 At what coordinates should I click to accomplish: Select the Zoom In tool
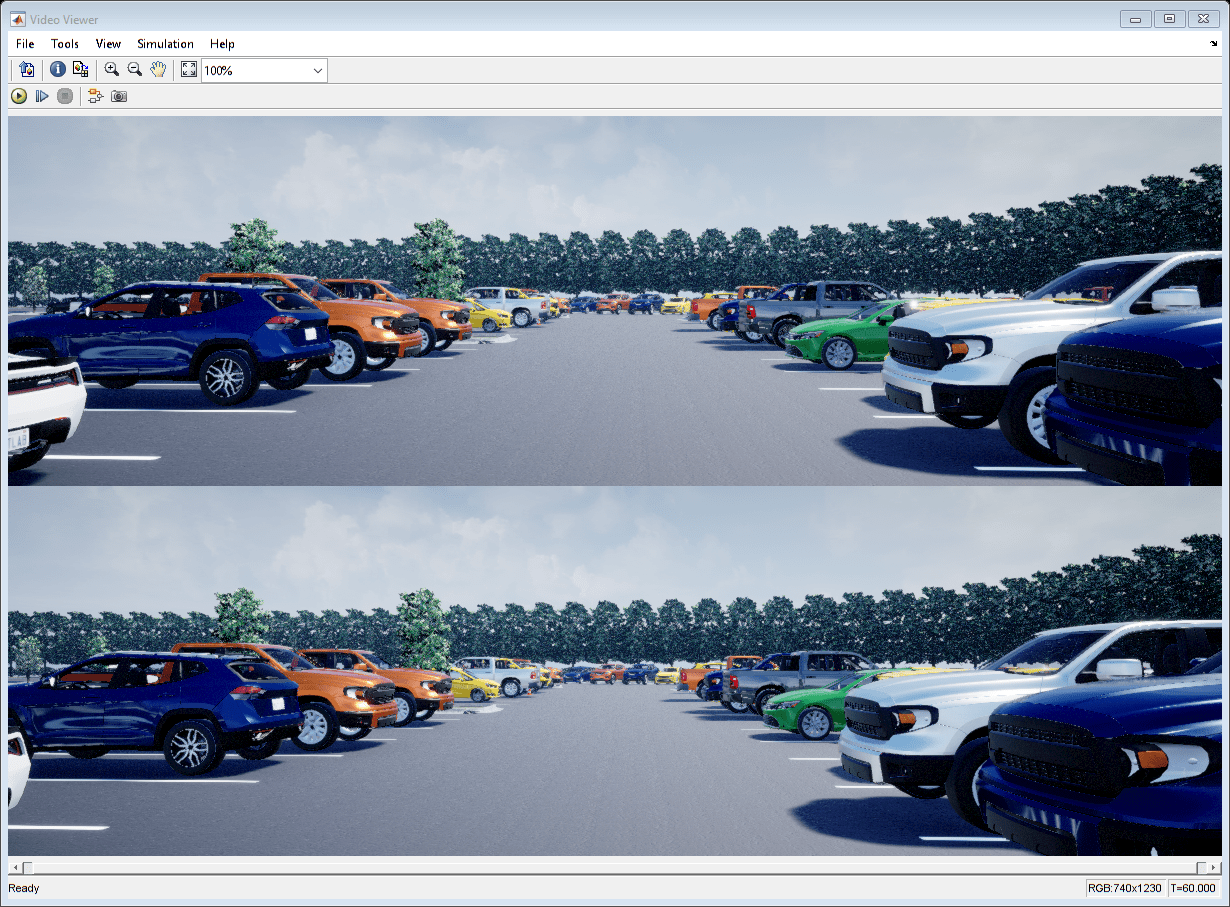pyautogui.click(x=112, y=70)
